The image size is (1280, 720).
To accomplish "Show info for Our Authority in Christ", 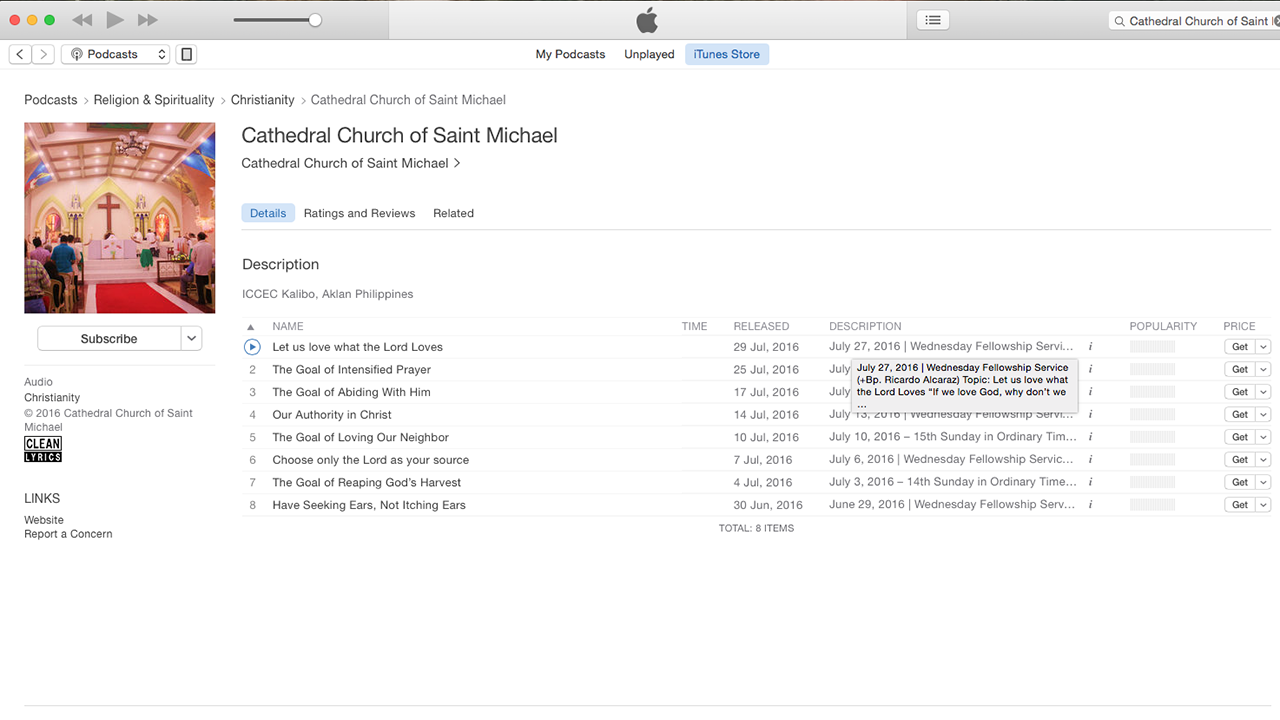I will tap(1090, 415).
